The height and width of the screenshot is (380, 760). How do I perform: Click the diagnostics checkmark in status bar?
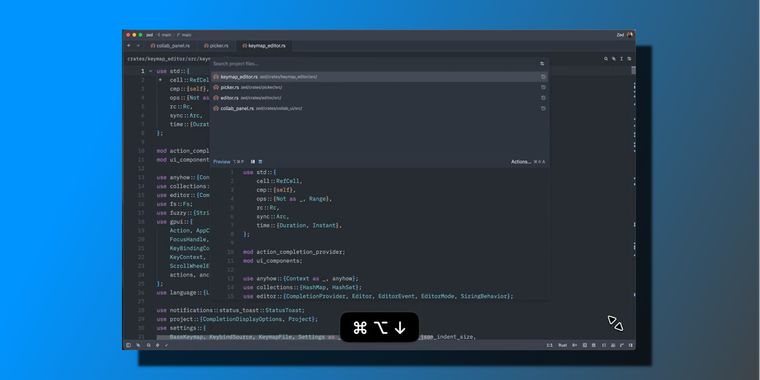166,345
